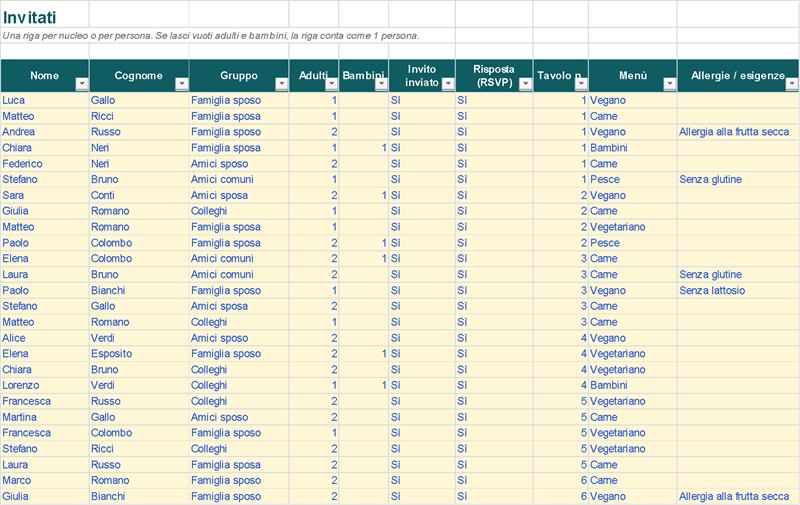Select 'Pesce' menu in Stefano Bruno's row
The height and width of the screenshot is (505, 800).
[633, 180]
